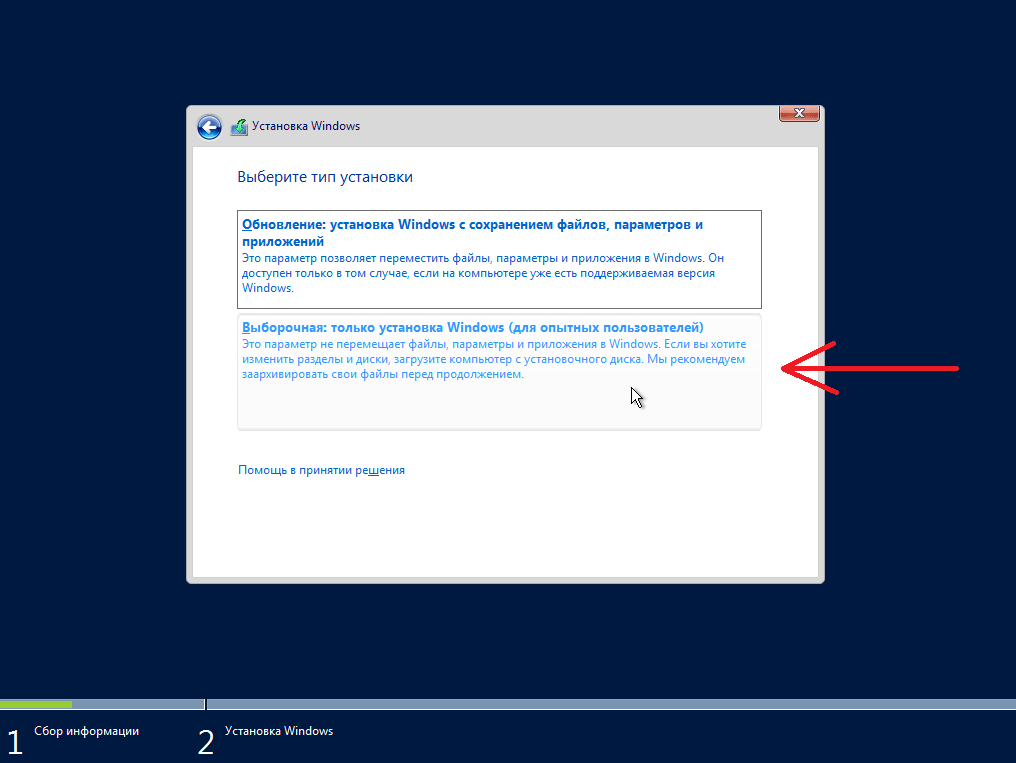Click the "Установка Windows" title bar text
This screenshot has height=763, width=1016.
pyautogui.click(x=306, y=126)
